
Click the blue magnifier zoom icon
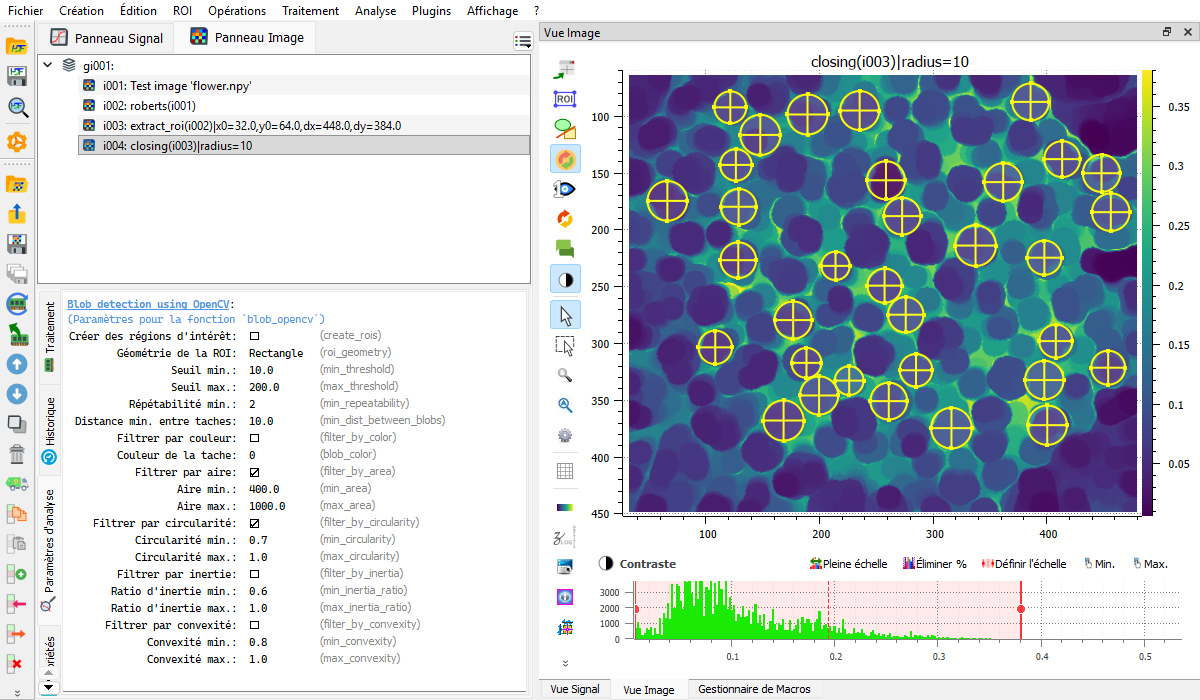click(x=565, y=405)
